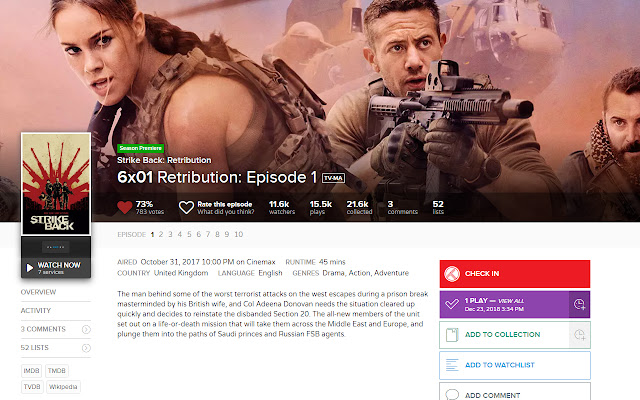Click the play triangle on Watch Now
This screenshot has width=640, height=400.
pyautogui.click(x=29, y=268)
